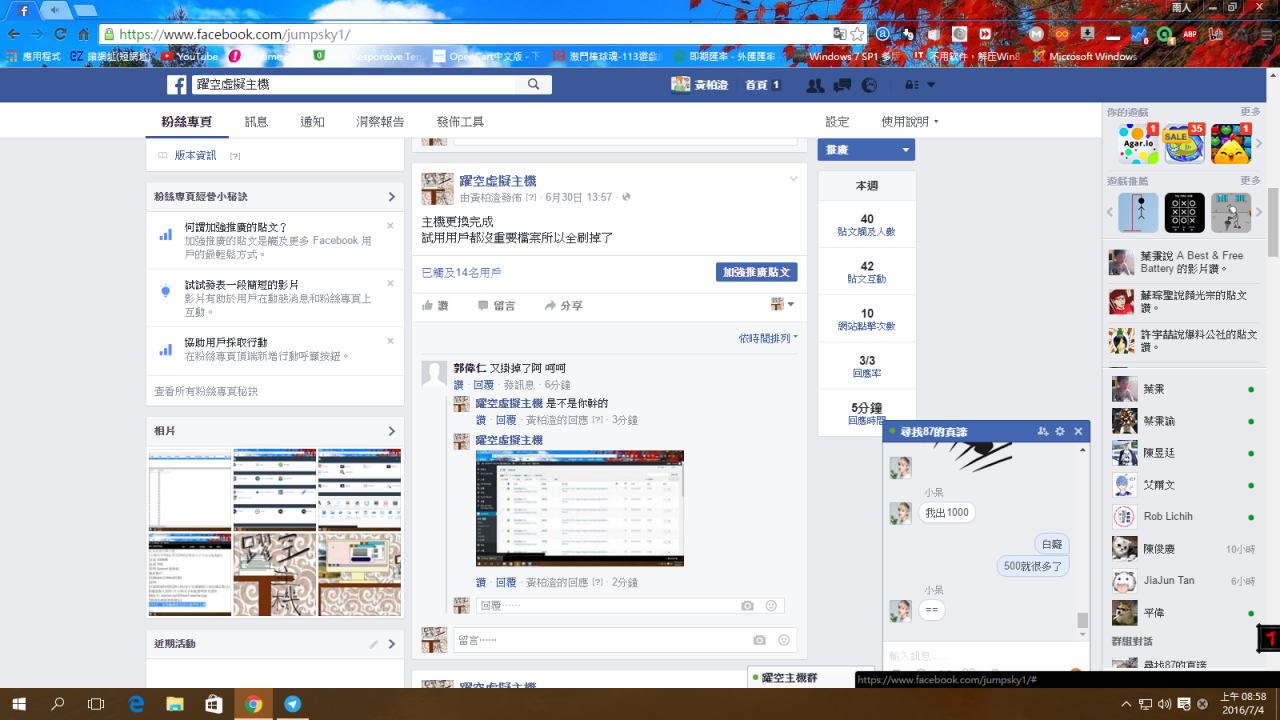Screen dimensions: 1280x720
Task: Open the 設定 settings tab
Action: (837, 122)
